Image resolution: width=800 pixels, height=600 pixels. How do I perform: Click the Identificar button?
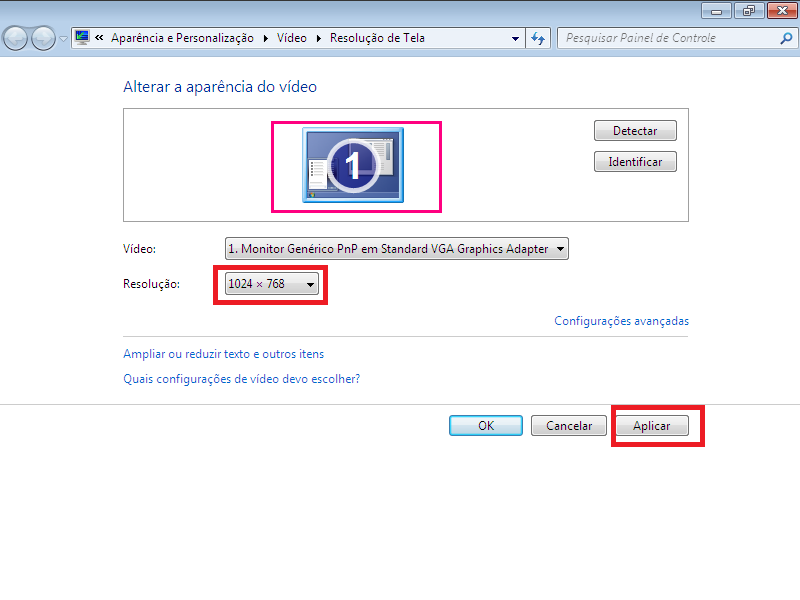click(635, 162)
